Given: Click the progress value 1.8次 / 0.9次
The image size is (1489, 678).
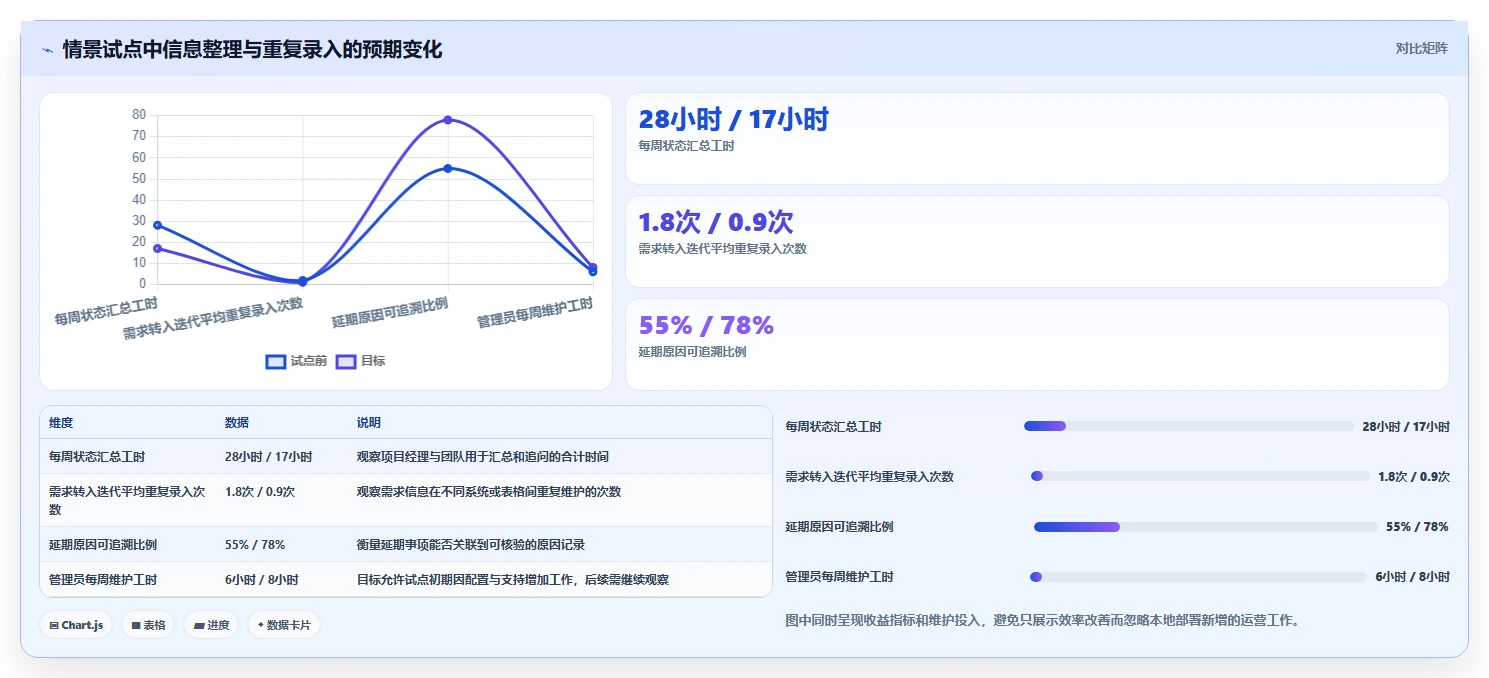Looking at the screenshot, I should click(1413, 476).
